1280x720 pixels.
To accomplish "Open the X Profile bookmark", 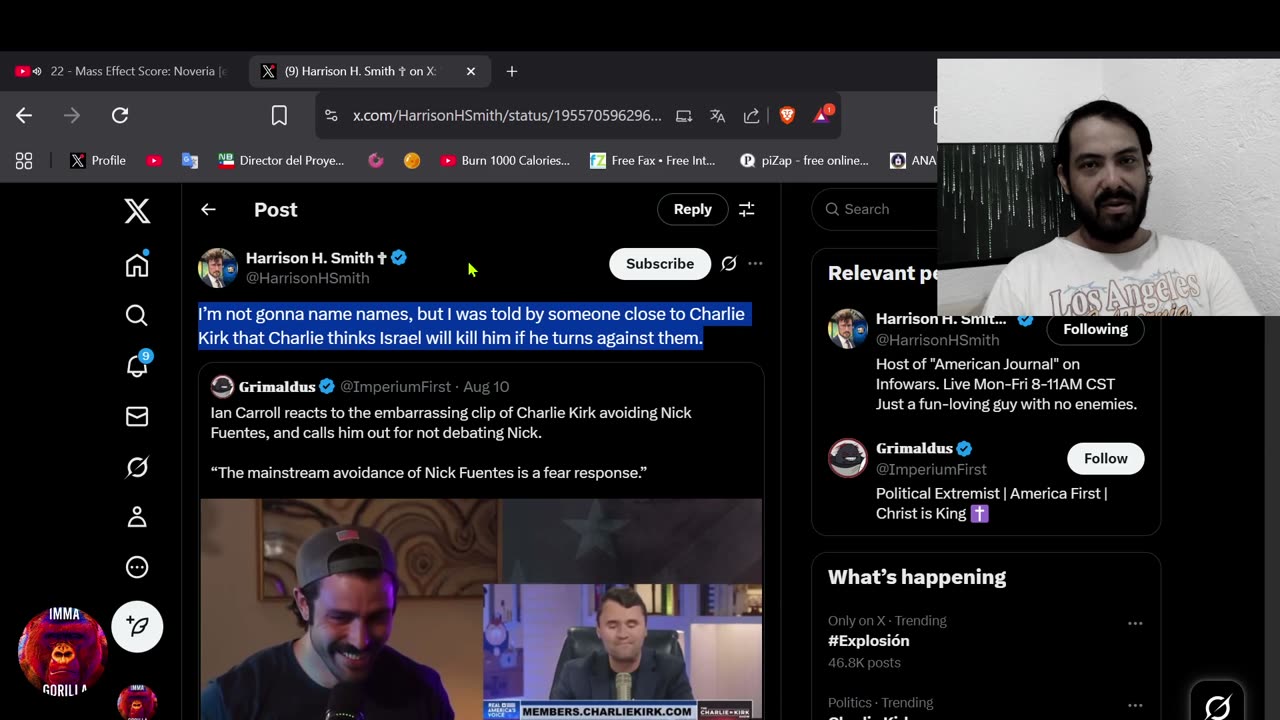I will 98,161.
